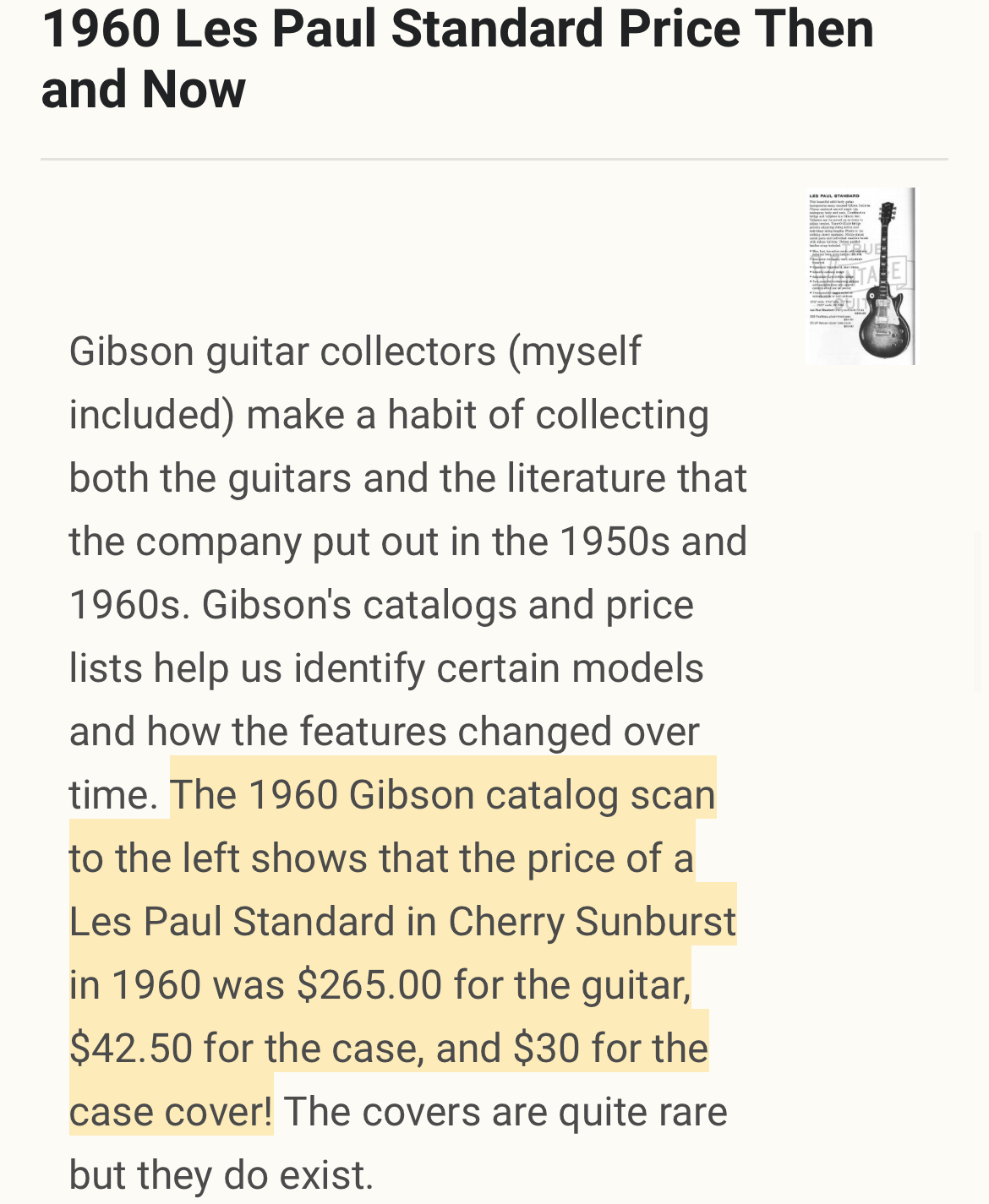This screenshot has width=989, height=1204.
Task: Click the "$42.50" case price
Action: coord(131,1049)
